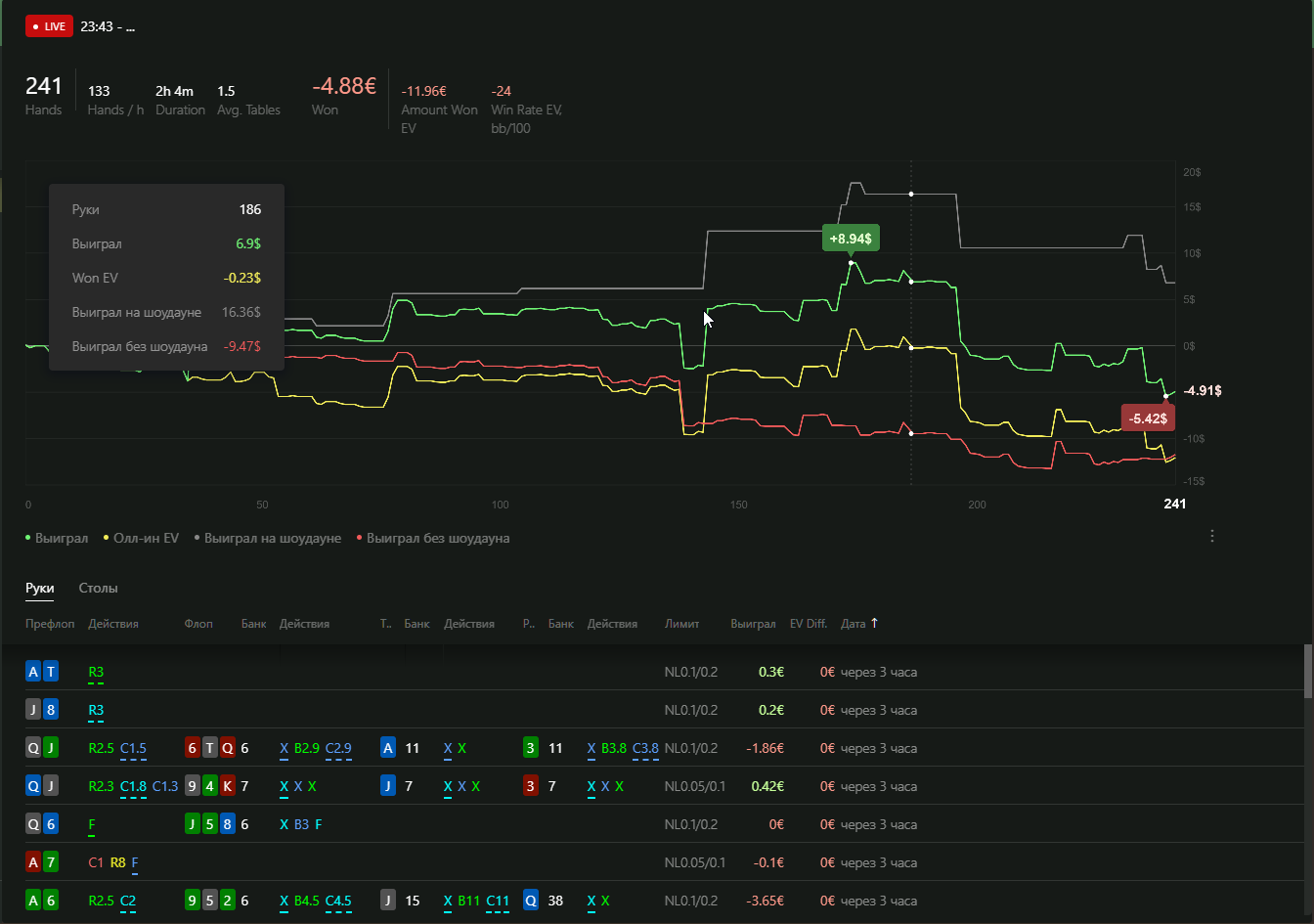Click the sort arrow next to Дата
1314x924 pixels.
[x=874, y=623]
